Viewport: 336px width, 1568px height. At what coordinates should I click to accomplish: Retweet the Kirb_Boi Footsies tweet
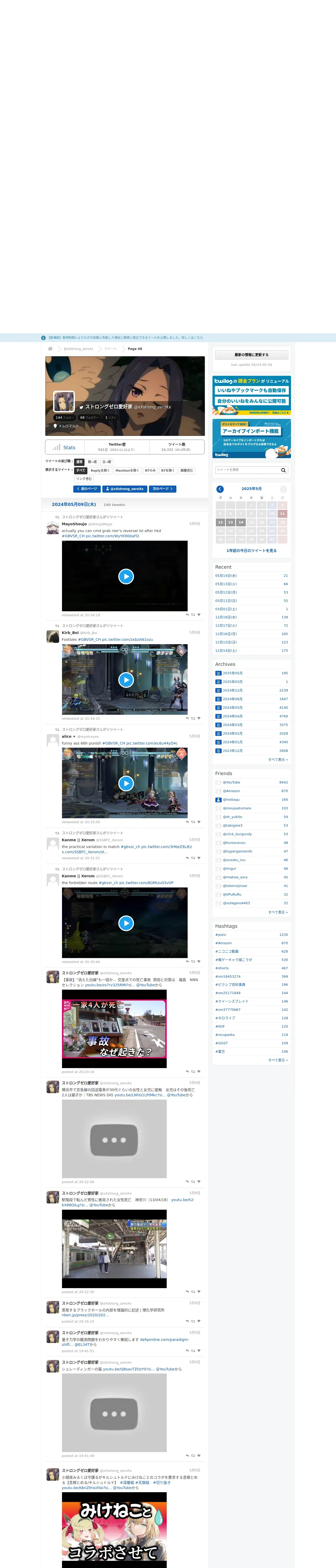193,718
